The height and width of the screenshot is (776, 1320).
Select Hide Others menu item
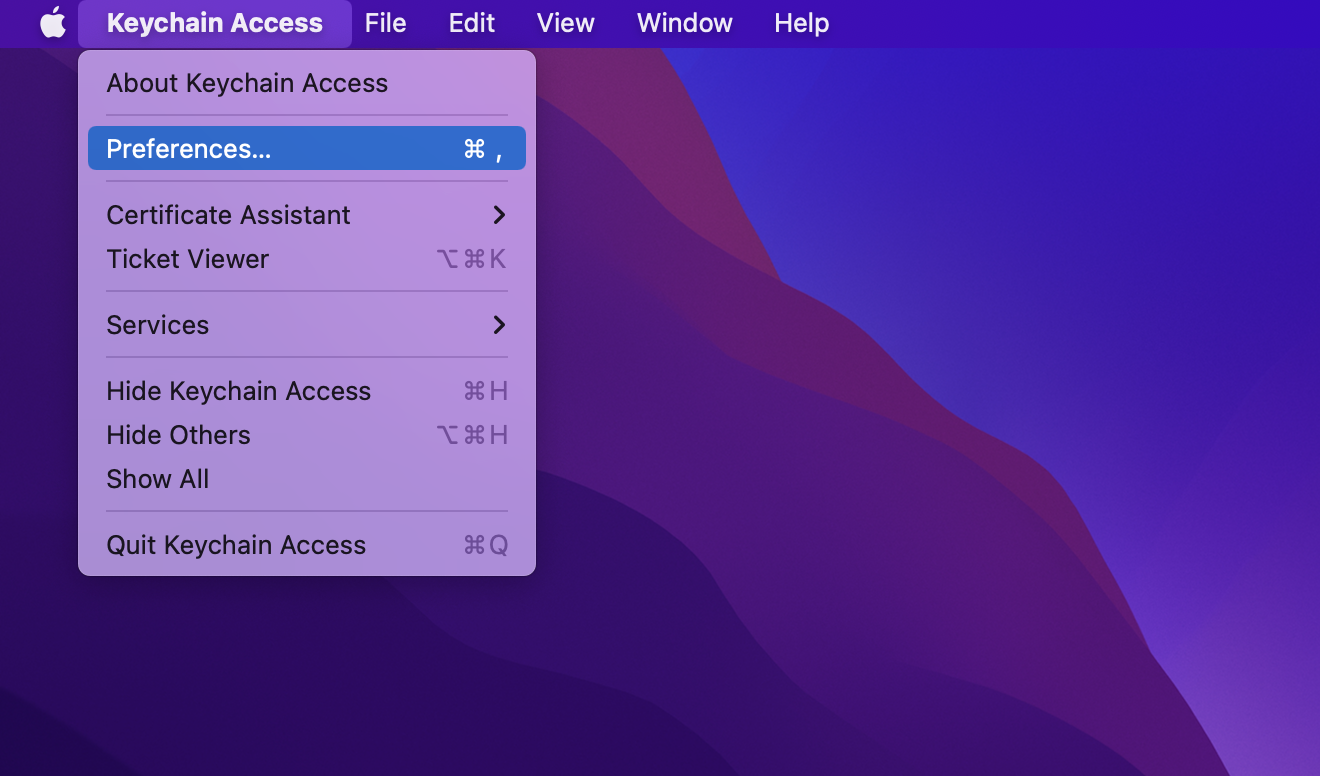(x=307, y=435)
